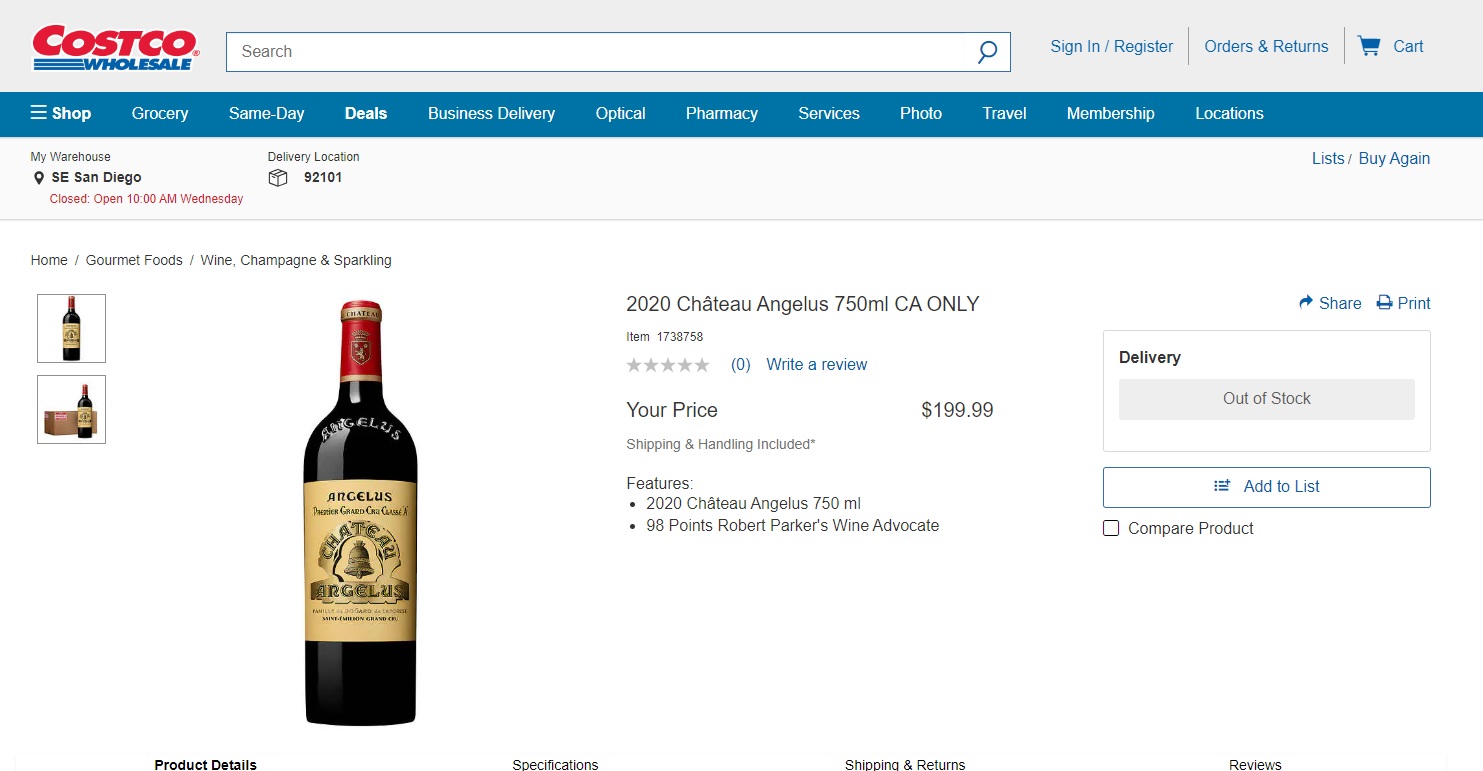Switch to the Shipping & Returns tab
The height and width of the screenshot is (771, 1483).
905,764
